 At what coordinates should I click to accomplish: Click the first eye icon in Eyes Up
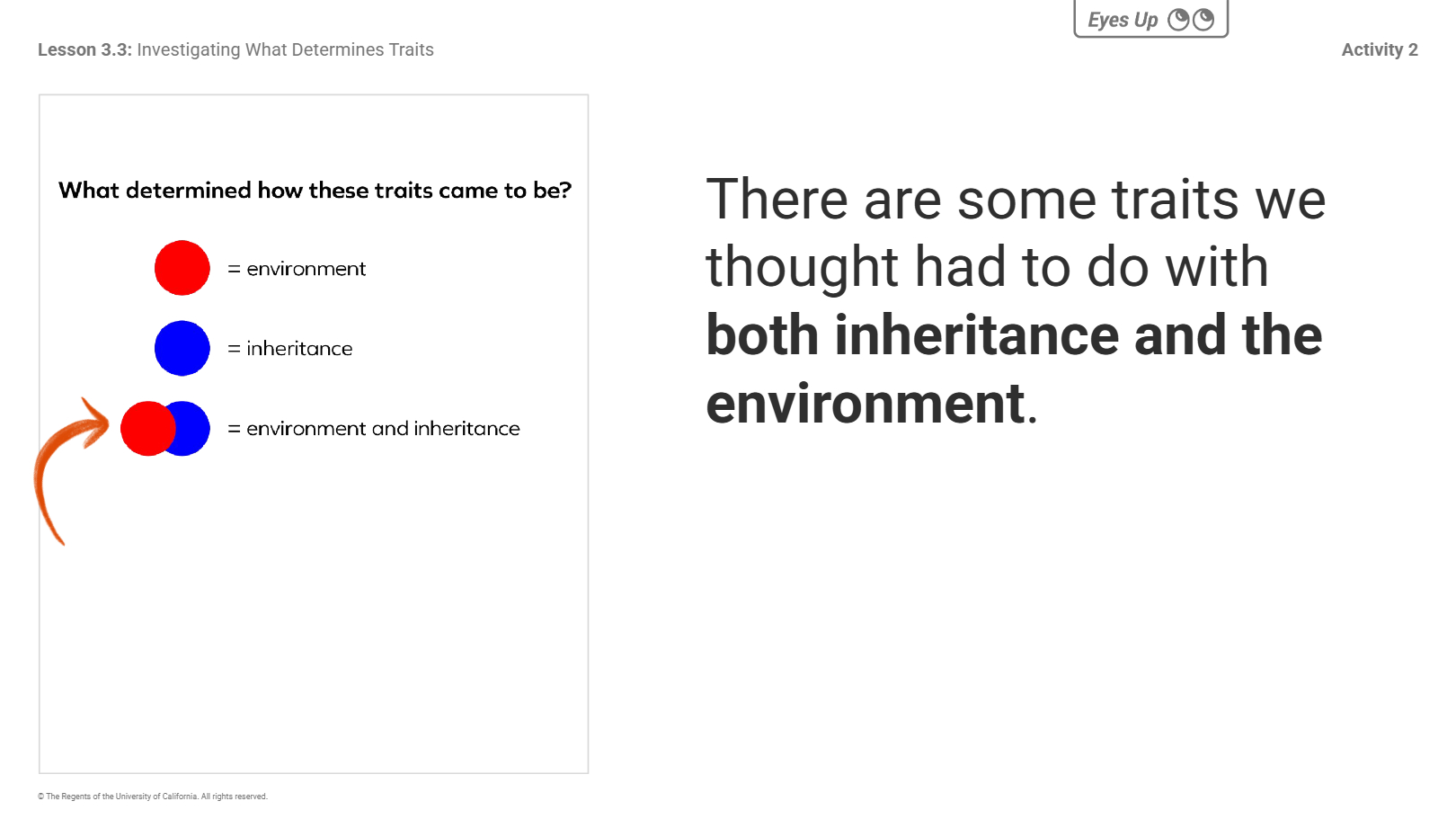pyautogui.click(x=1178, y=20)
